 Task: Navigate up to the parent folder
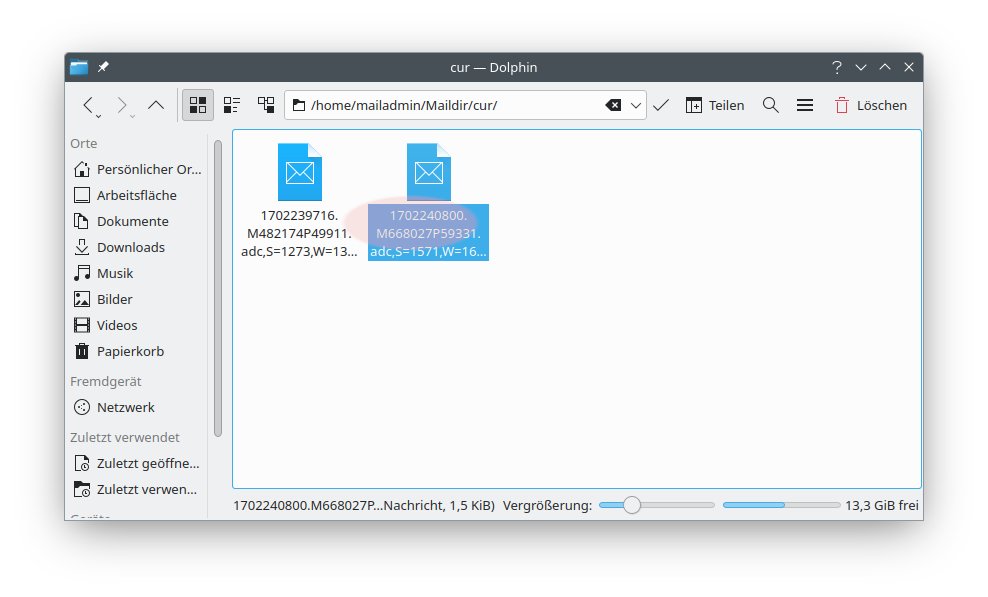click(x=156, y=105)
